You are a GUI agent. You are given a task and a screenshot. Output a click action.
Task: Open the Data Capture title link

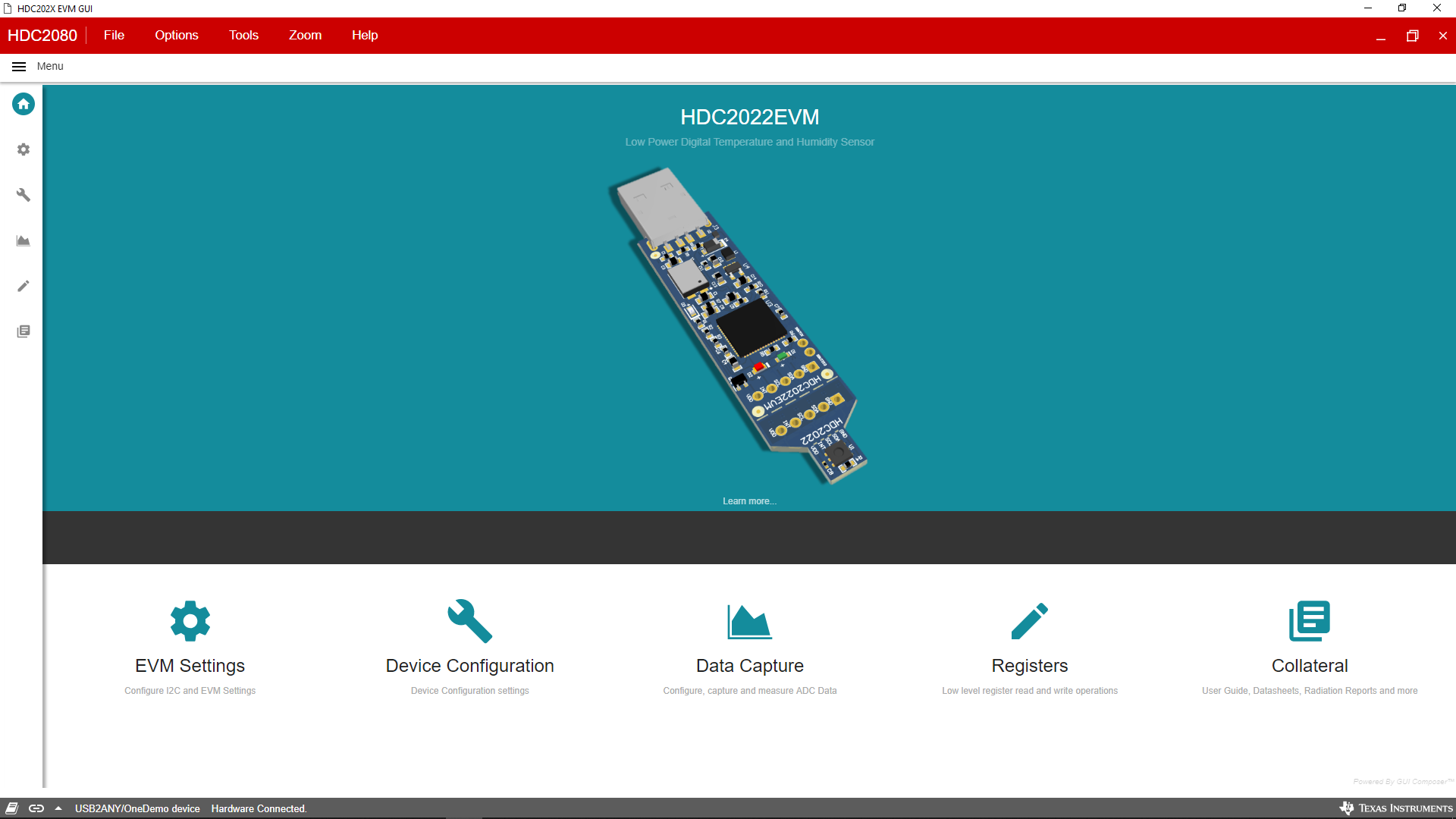tap(750, 666)
